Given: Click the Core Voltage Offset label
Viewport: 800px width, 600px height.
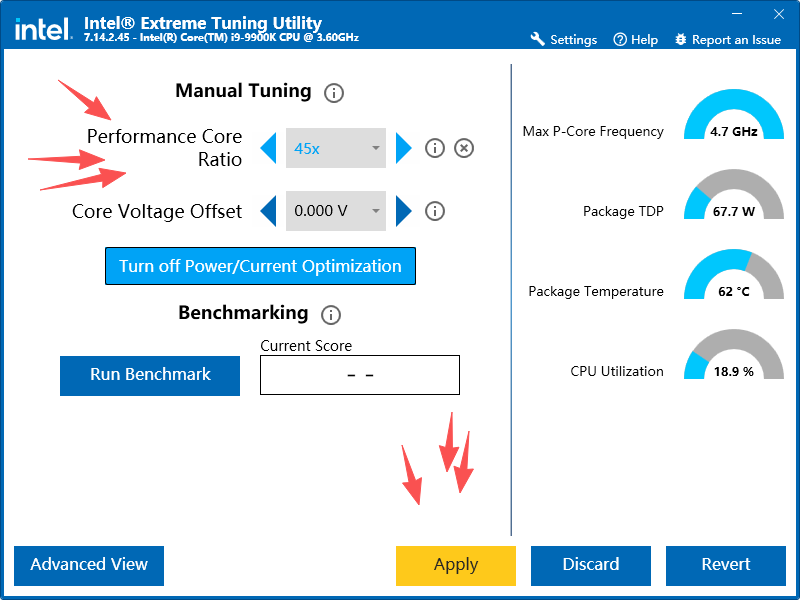Looking at the screenshot, I should coord(157,211).
